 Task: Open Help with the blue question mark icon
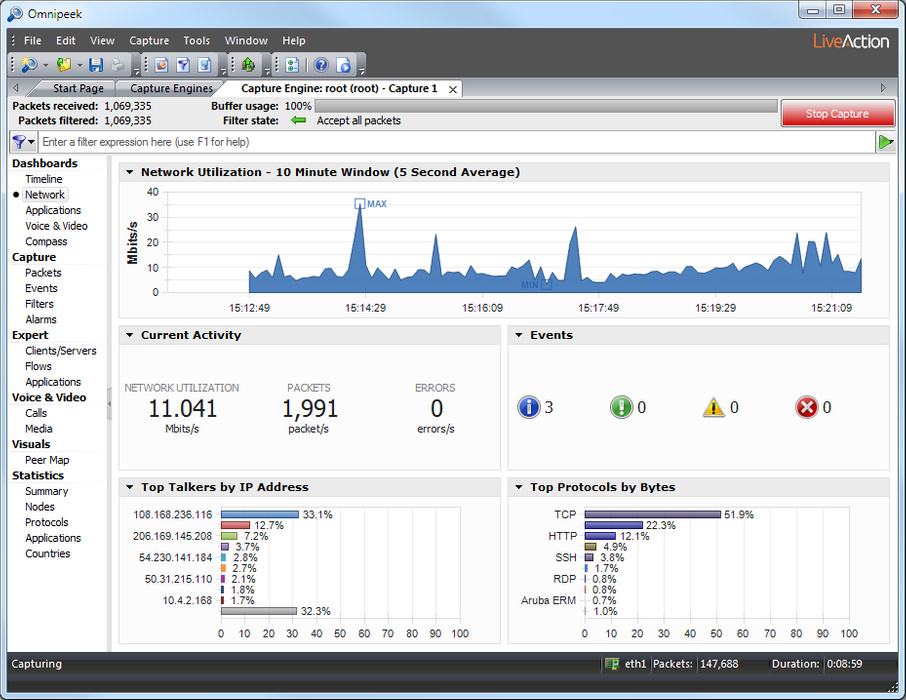click(321, 65)
